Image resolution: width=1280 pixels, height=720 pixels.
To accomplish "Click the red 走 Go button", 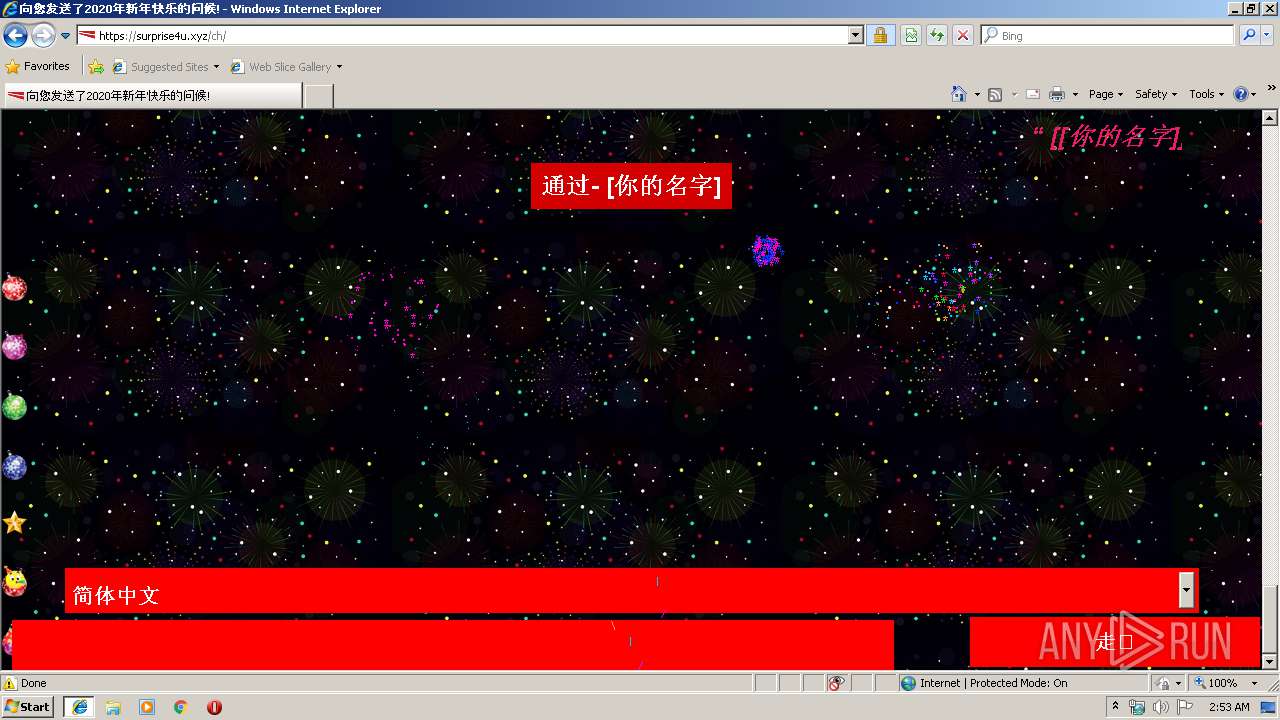I will 1114,642.
